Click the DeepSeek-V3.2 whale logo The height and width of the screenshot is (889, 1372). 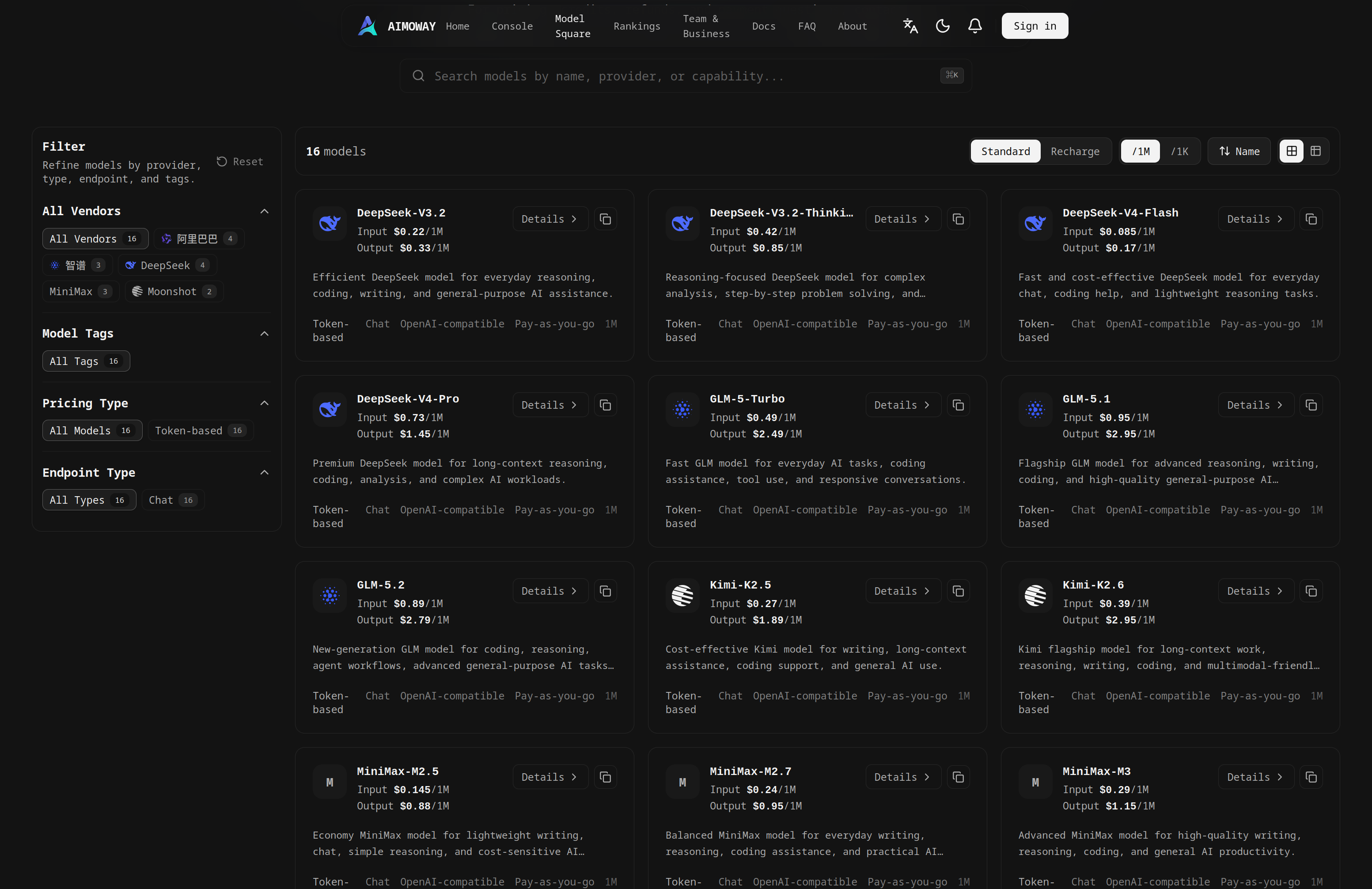click(330, 223)
